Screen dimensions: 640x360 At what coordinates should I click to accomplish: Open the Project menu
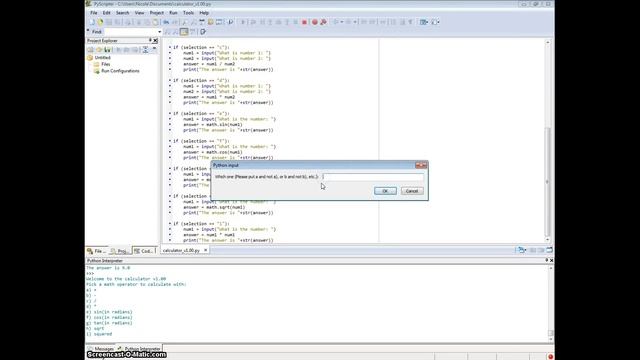click(x=157, y=13)
